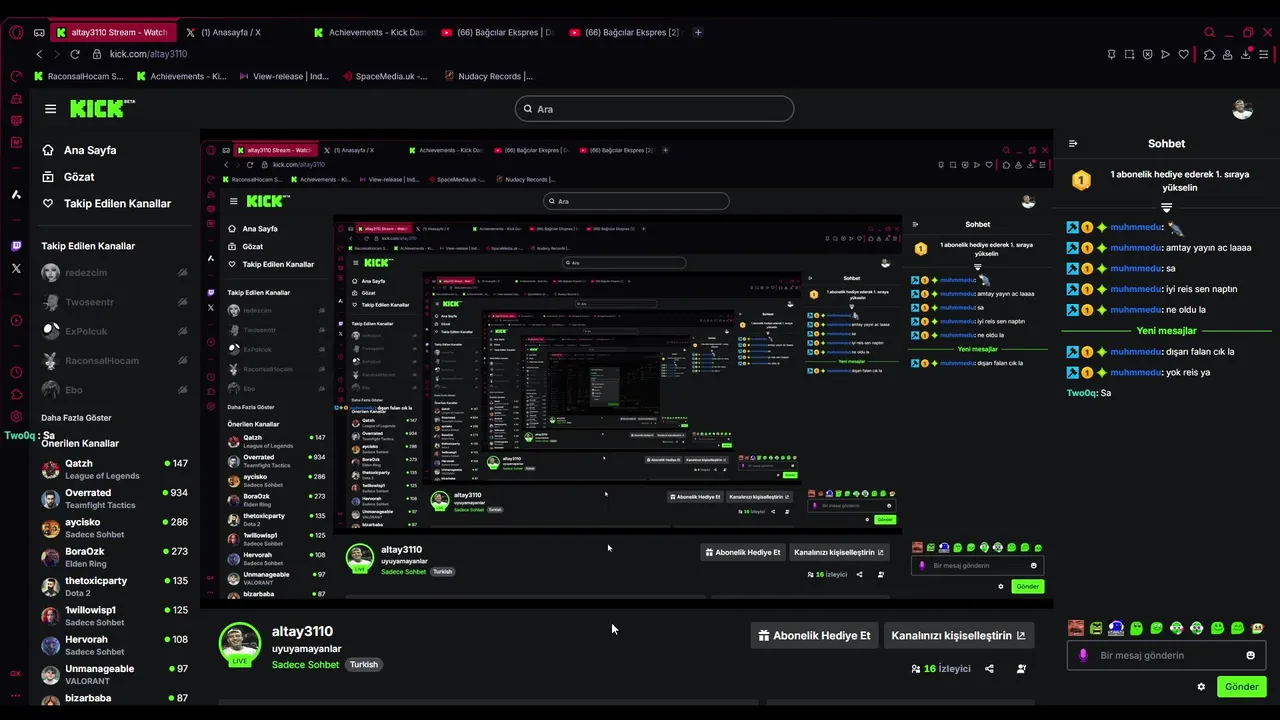This screenshot has width=1280, height=720.
Task: Reload the page
Action: pos(75,54)
